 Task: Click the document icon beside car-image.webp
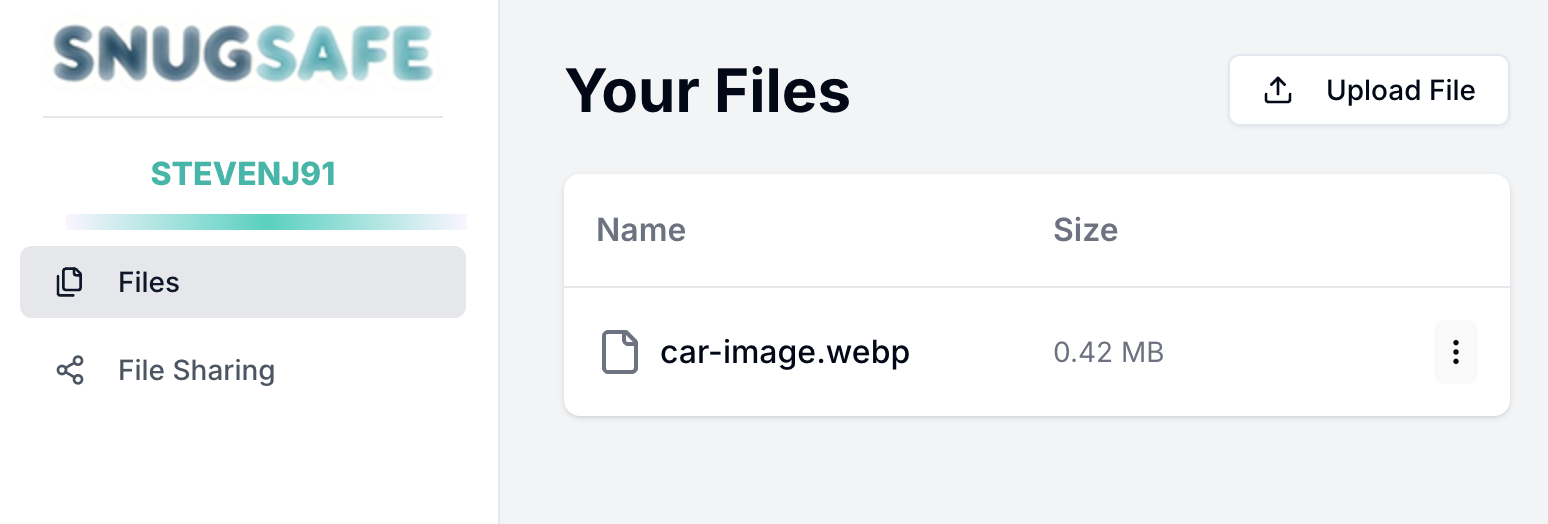point(619,352)
